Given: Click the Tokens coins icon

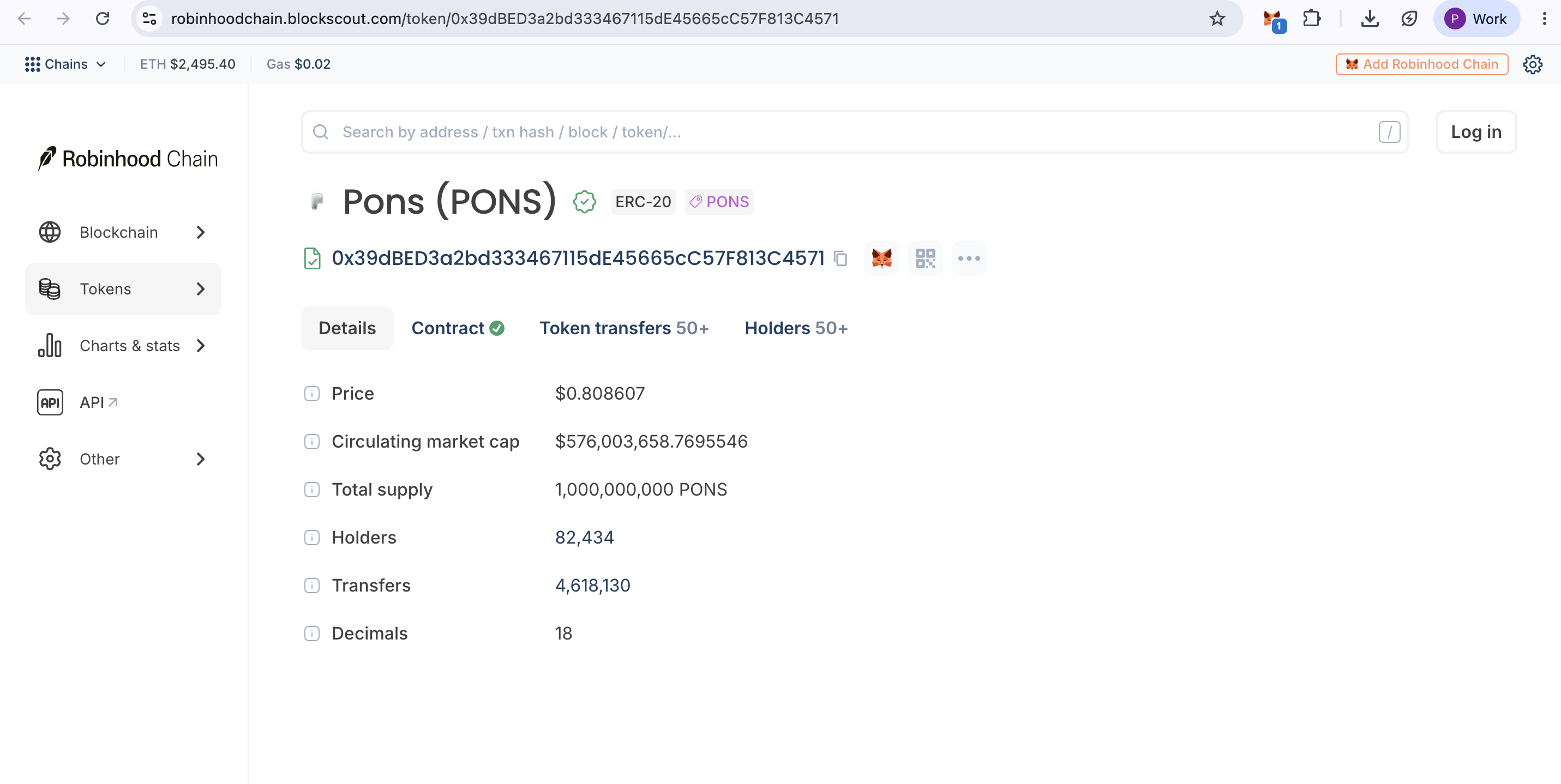Looking at the screenshot, I should 50,289.
